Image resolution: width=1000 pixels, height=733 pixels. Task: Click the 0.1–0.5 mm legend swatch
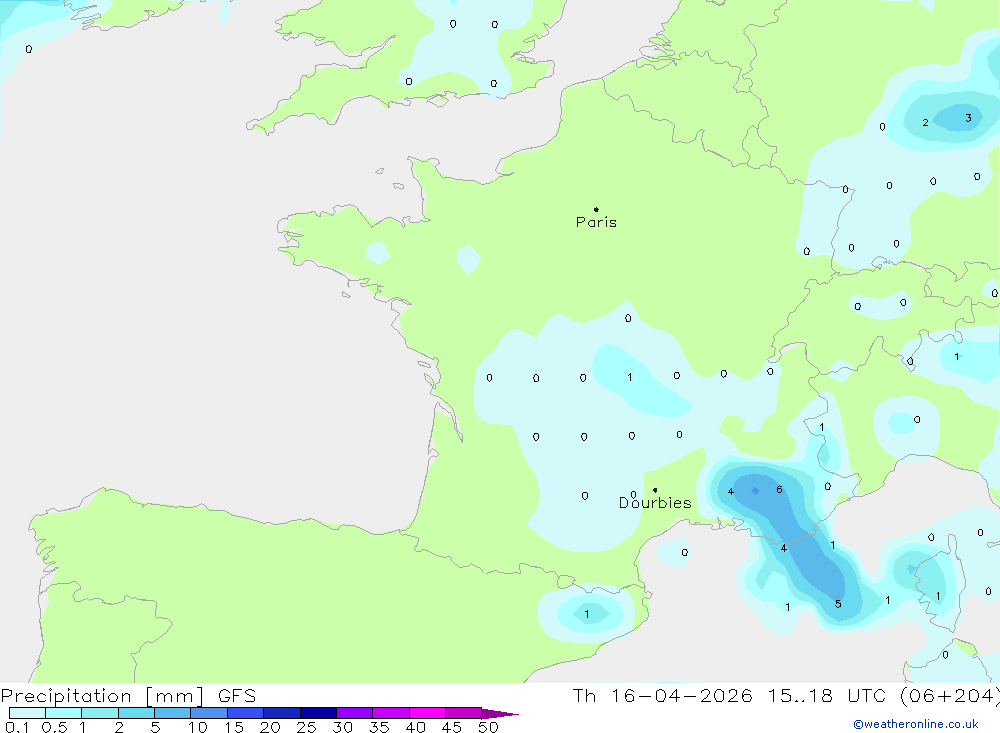point(27,713)
